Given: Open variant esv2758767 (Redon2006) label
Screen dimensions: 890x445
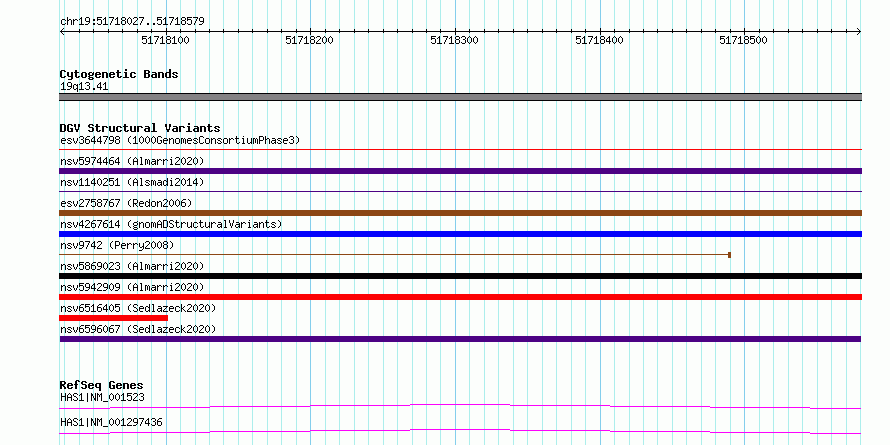Looking at the screenshot, I should point(126,203).
